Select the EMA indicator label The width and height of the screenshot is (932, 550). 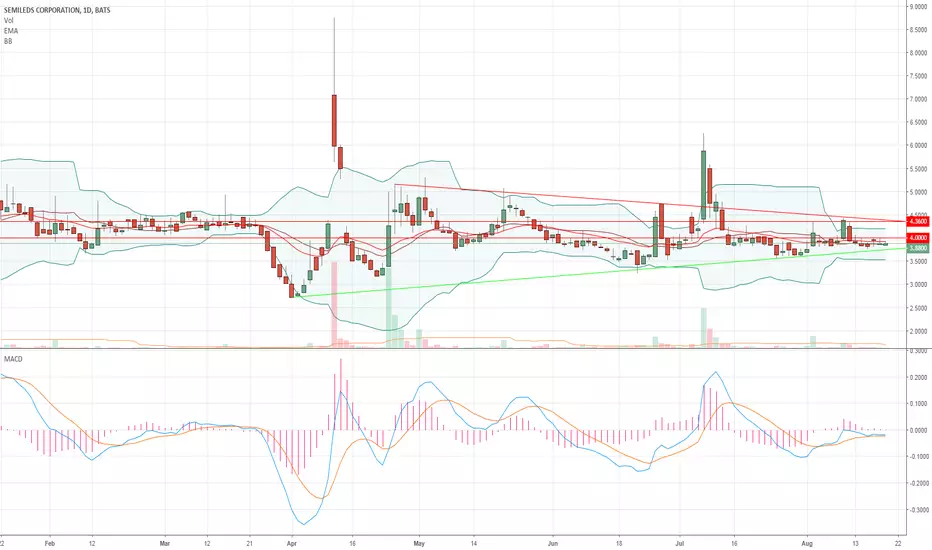pos(11,30)
